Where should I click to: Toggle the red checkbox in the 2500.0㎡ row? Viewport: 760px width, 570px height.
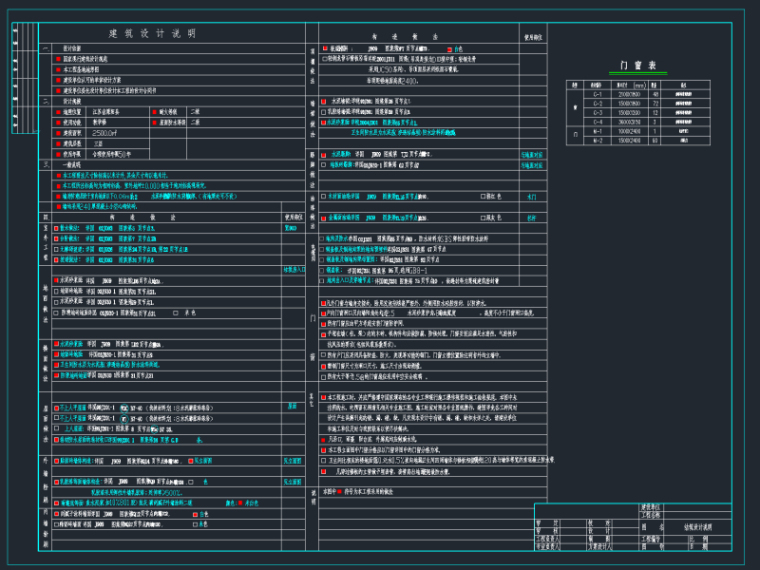tap(56, 131)
